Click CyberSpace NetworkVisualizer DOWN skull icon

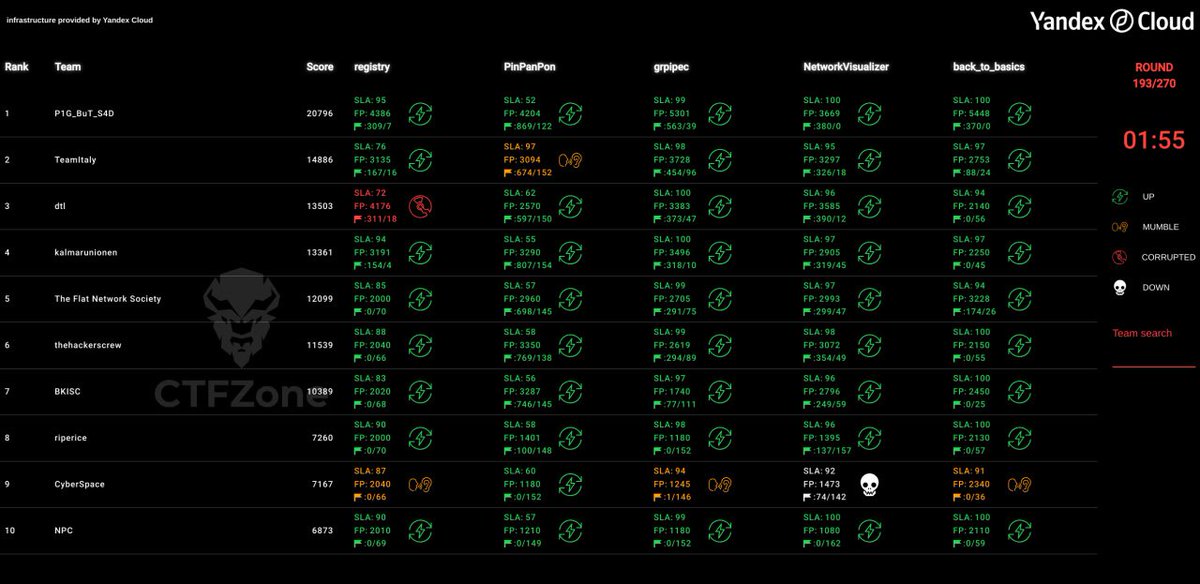click(x=869, y=484)
